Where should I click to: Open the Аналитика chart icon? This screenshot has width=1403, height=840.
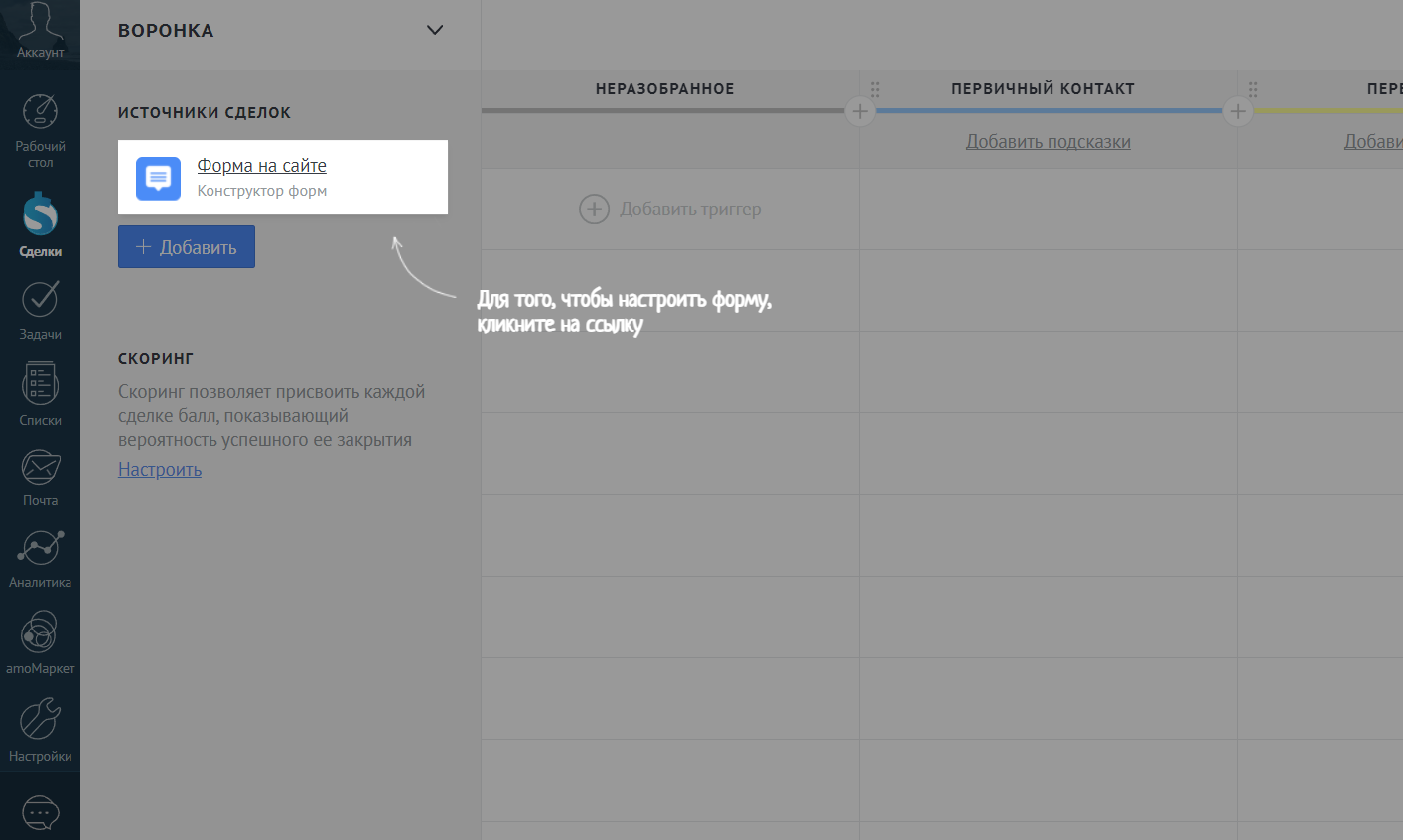(x=40, y=548)
